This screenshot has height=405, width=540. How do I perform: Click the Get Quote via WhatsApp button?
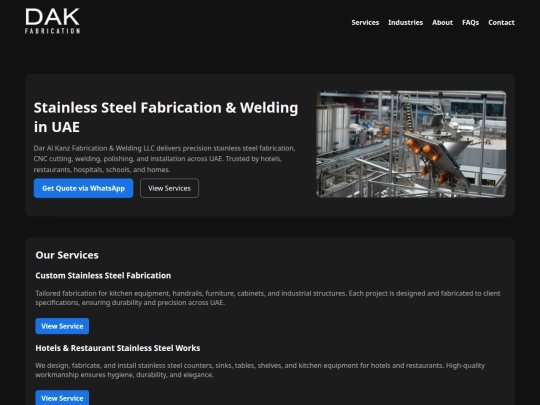pos(83,188)
